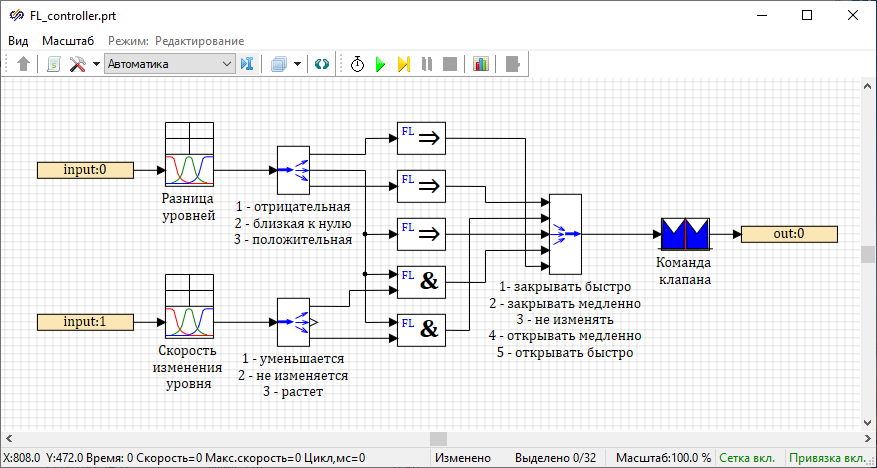Toggle grid via 'Сетка вкл.' status indicator
Screen dimensions: 877x468
(x=750, y=458)
